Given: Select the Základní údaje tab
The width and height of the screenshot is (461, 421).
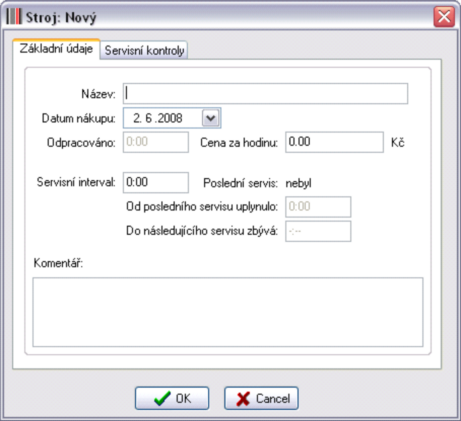Looking at the screenshot, I should point(56,49).
